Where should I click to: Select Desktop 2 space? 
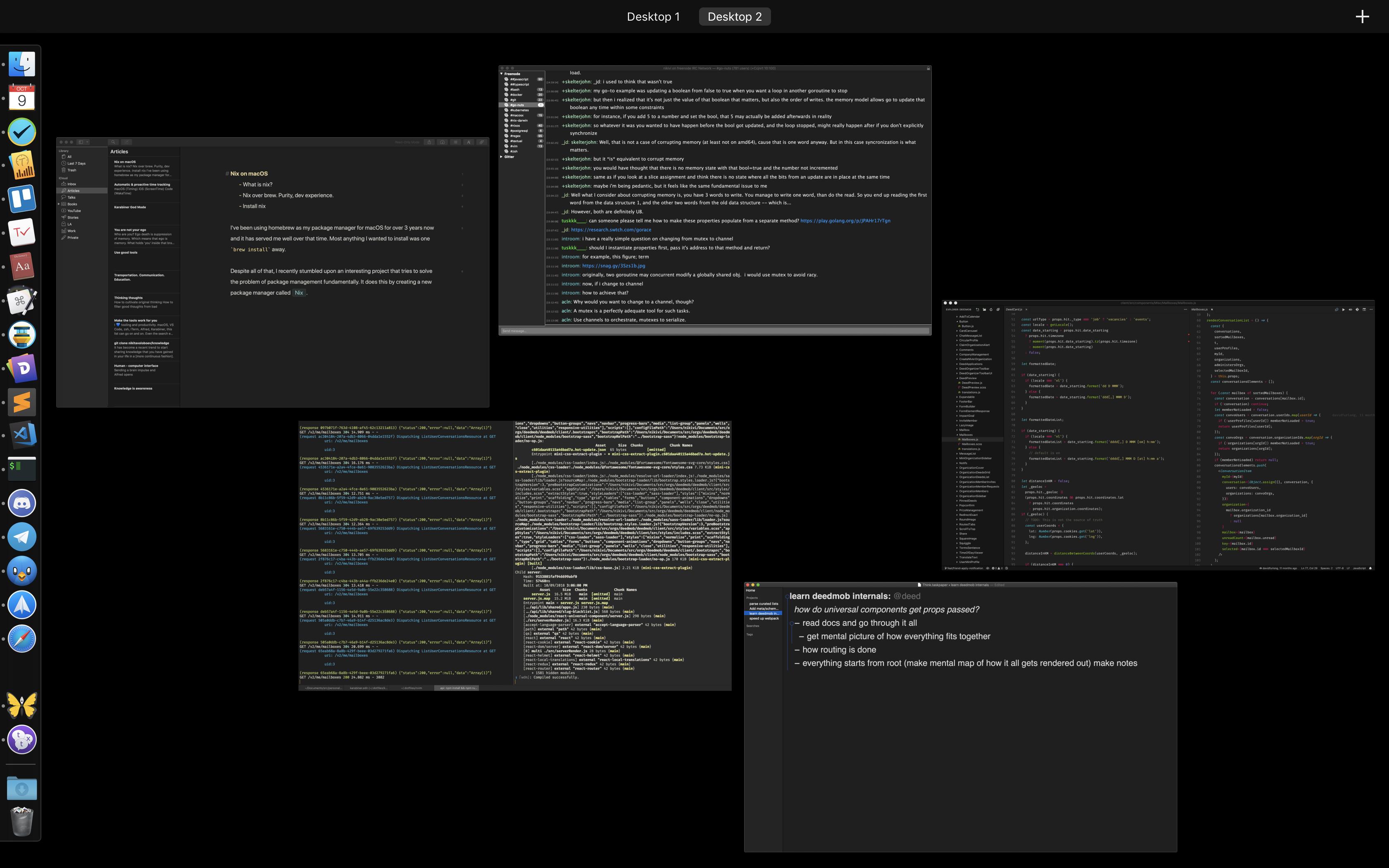tap(734, 17)
